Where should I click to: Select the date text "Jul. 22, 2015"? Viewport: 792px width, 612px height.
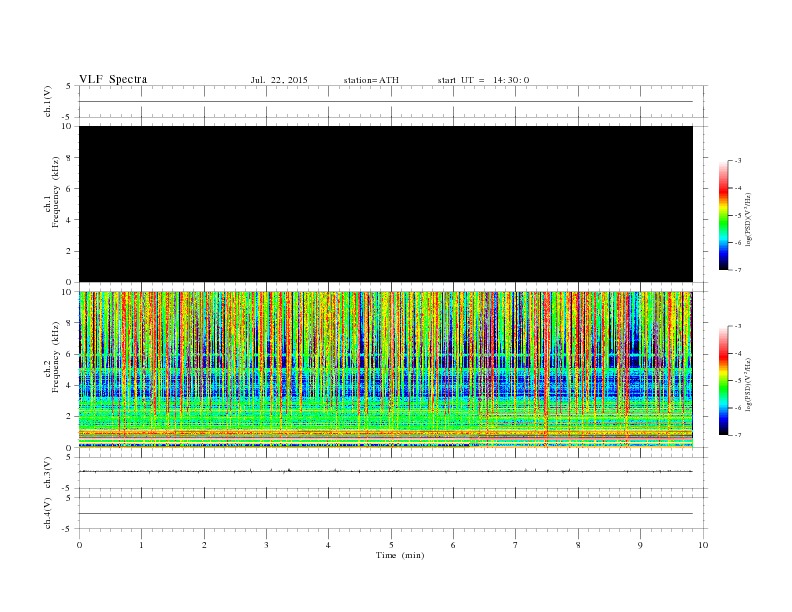[x=279, y=80]
